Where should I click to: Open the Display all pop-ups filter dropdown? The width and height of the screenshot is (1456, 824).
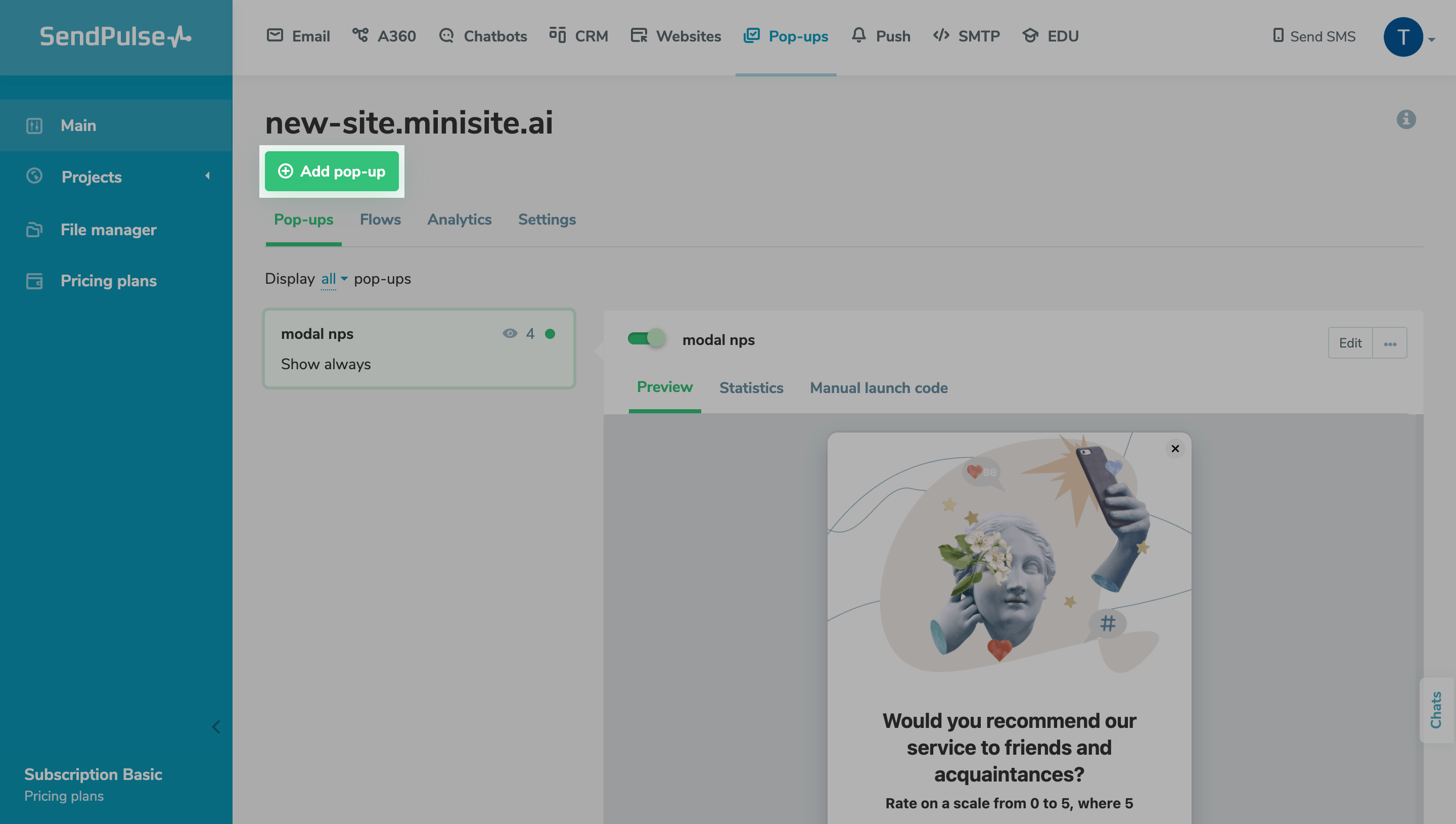click(333, 278)
